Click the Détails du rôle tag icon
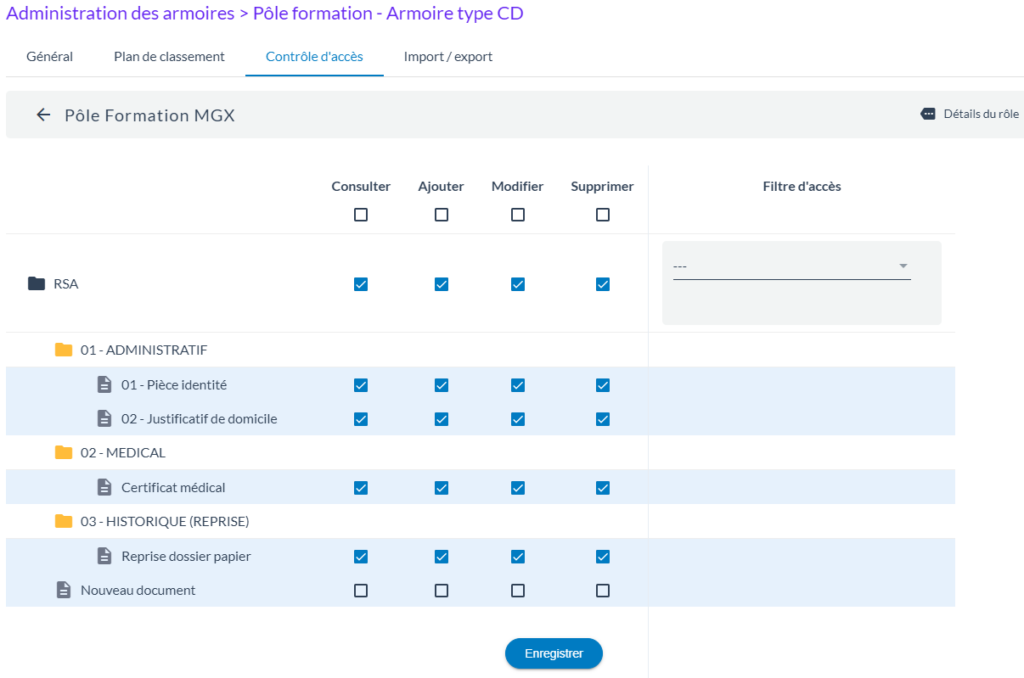Viewport: 1024px width, 678px height. (928, 114)
